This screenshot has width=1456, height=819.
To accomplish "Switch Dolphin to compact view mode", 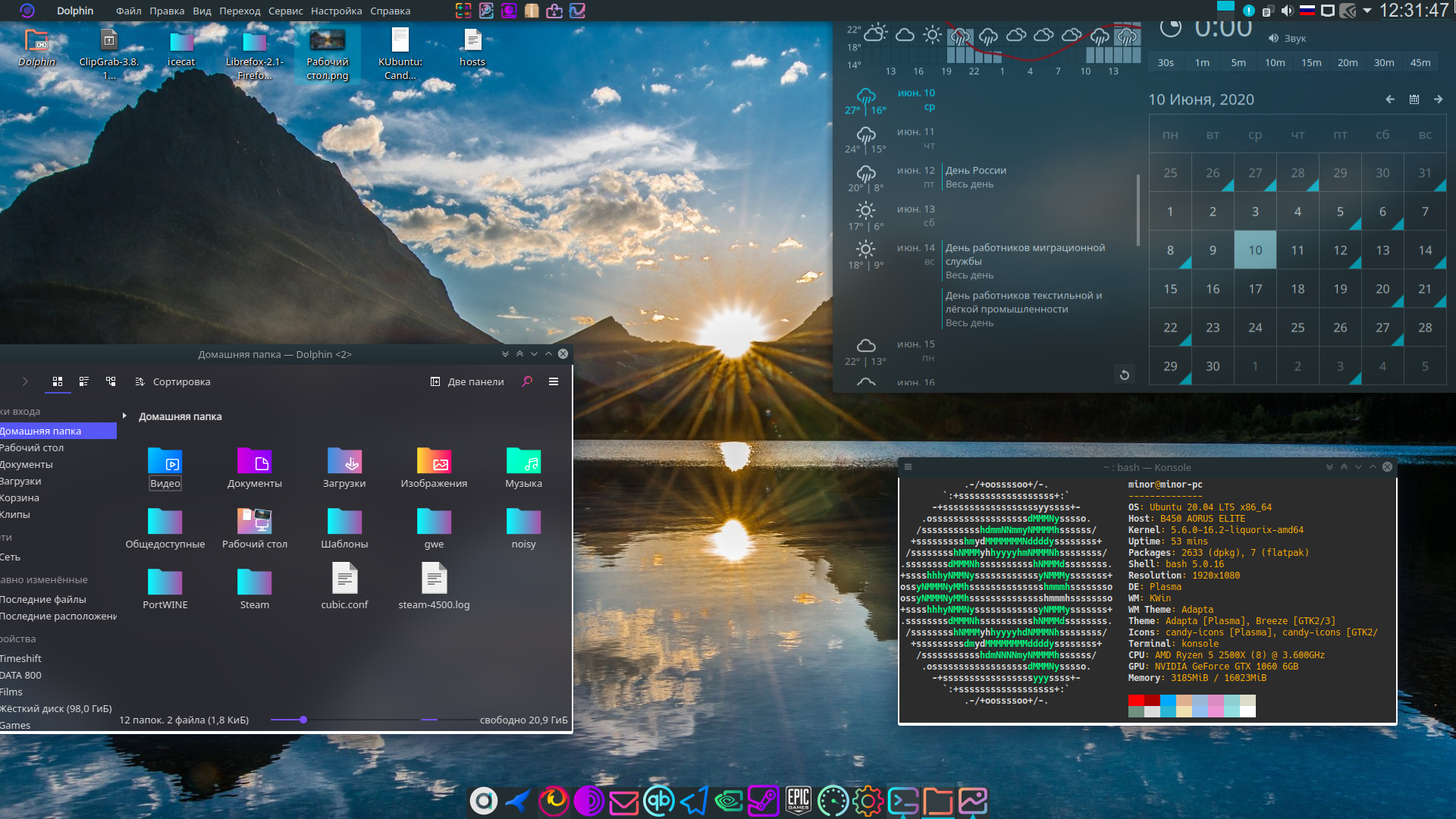I will click(x=84, y=381).
